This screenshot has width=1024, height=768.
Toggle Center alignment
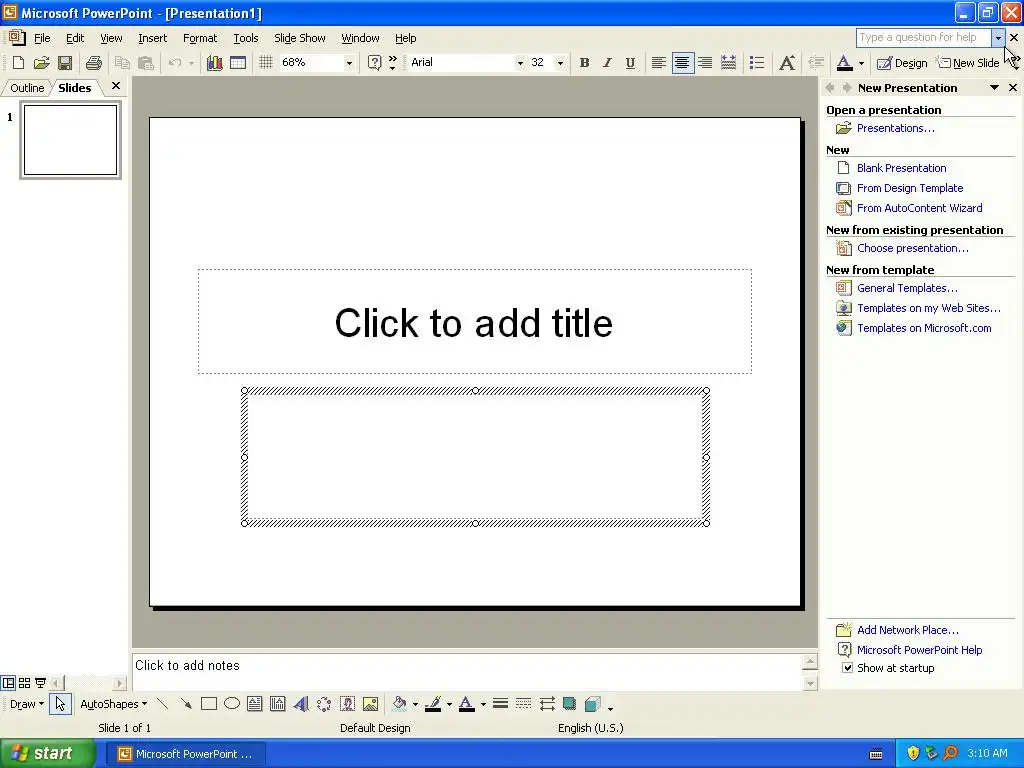coord(682,63)
